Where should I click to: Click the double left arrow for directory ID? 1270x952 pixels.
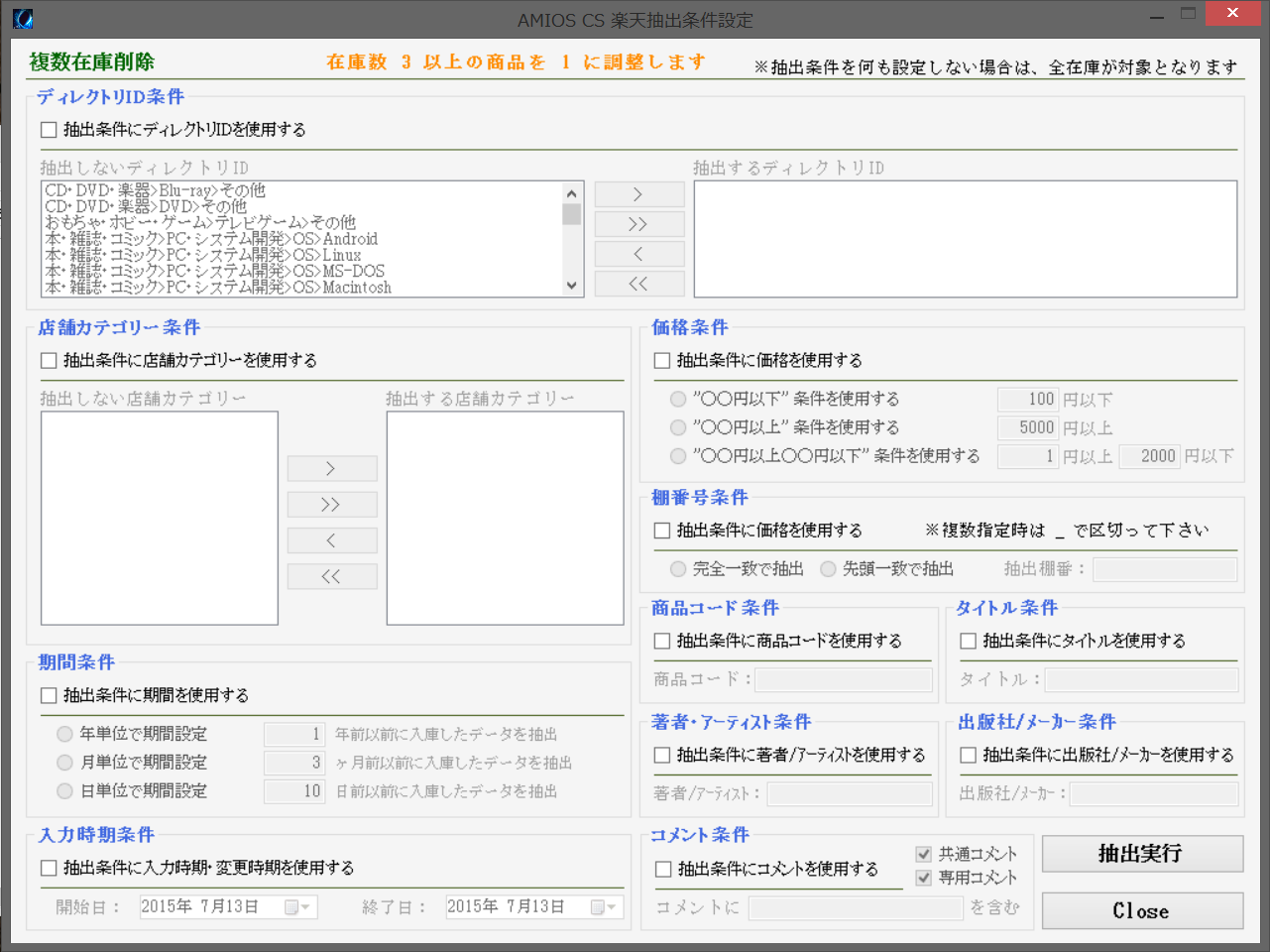coord(639,284)
